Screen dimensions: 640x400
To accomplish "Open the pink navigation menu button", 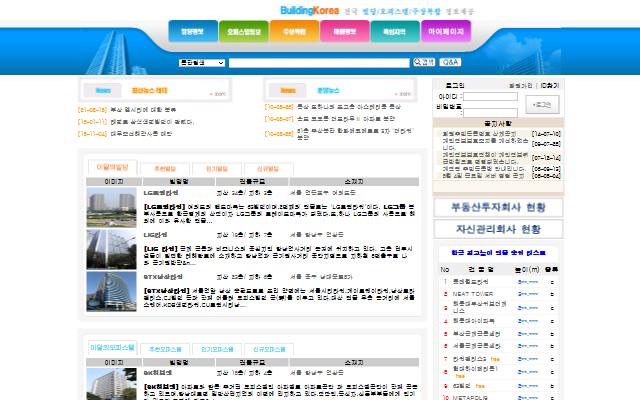I will (345, 31).
